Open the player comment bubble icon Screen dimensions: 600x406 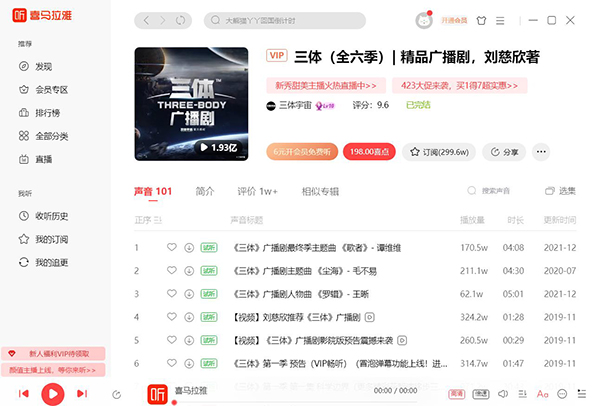tap(562, 394)
